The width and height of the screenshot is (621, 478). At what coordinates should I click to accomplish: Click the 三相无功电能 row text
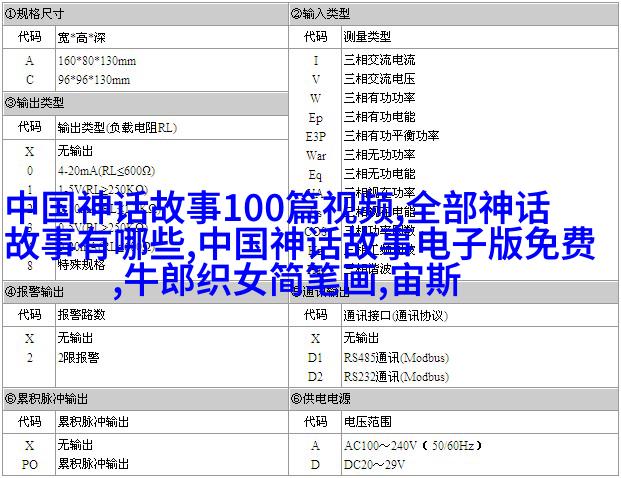379,174
